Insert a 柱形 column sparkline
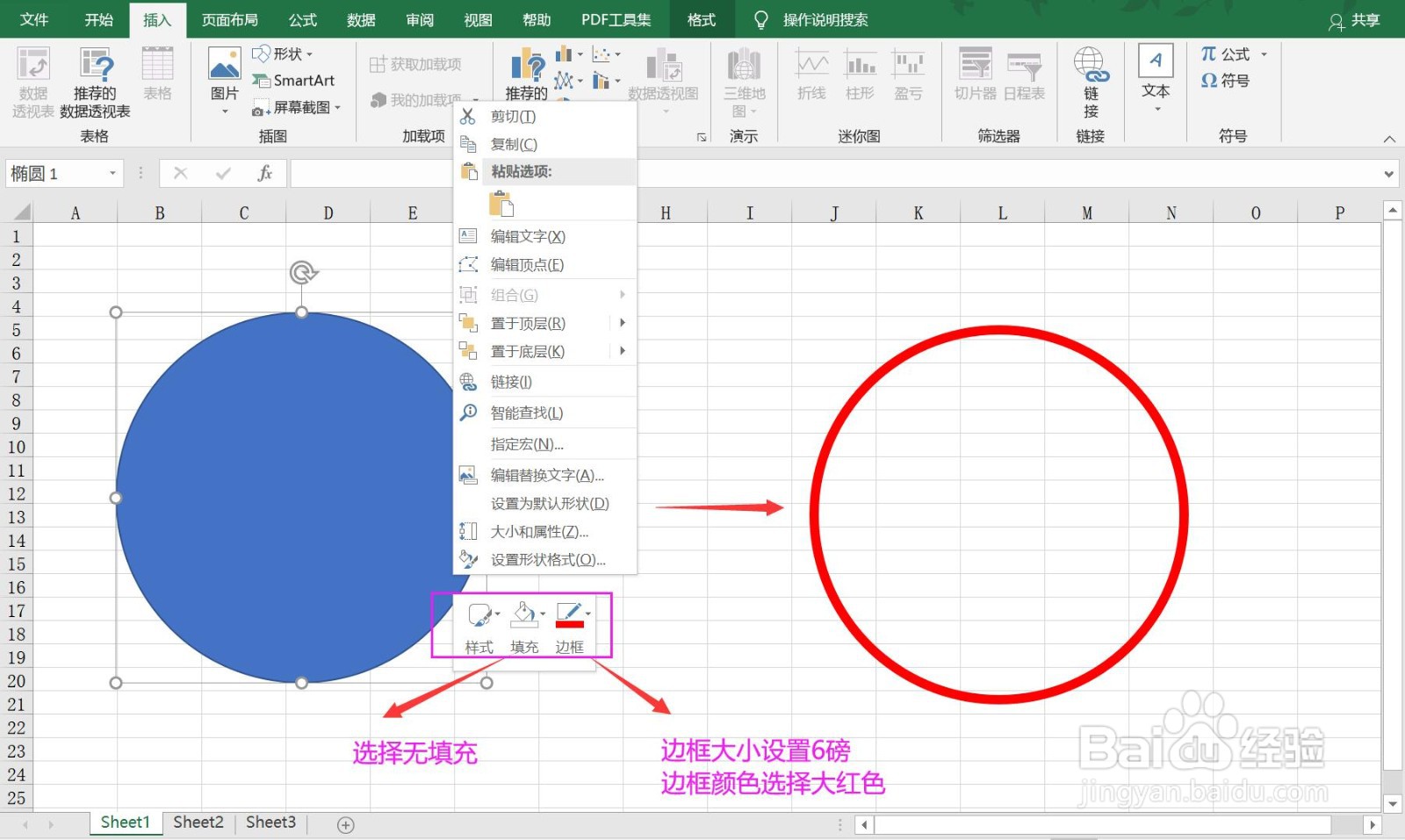The image size is (1405, 840). tap(860, 79)
